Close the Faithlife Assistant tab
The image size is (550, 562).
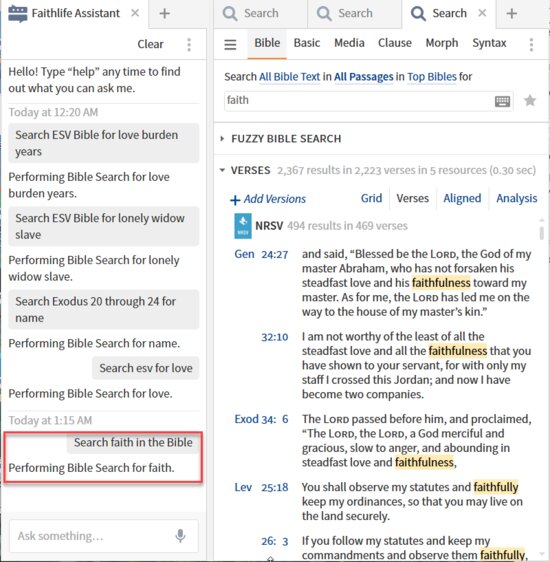135,13
